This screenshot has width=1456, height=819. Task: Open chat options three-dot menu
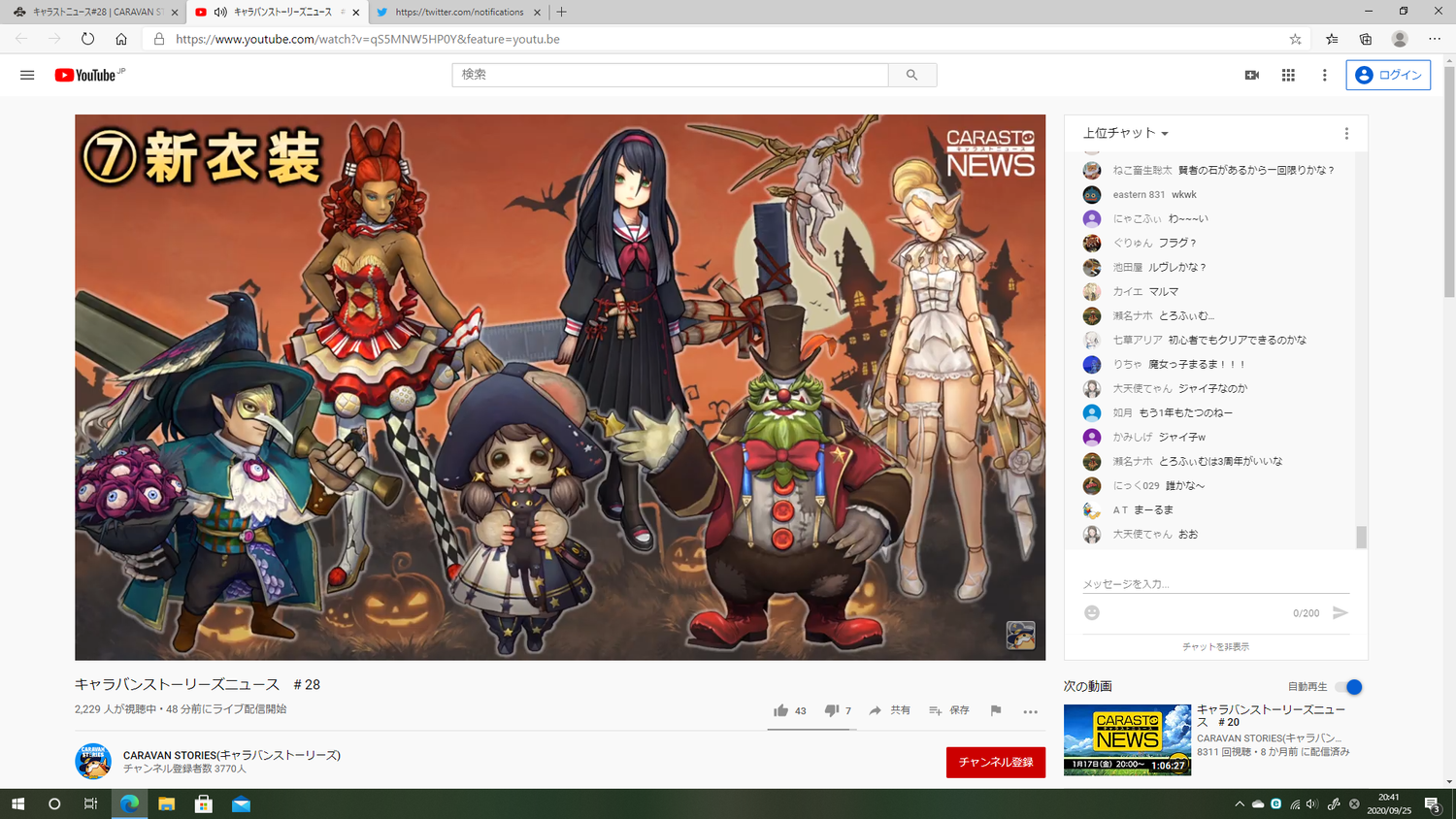pos(1346,133)
